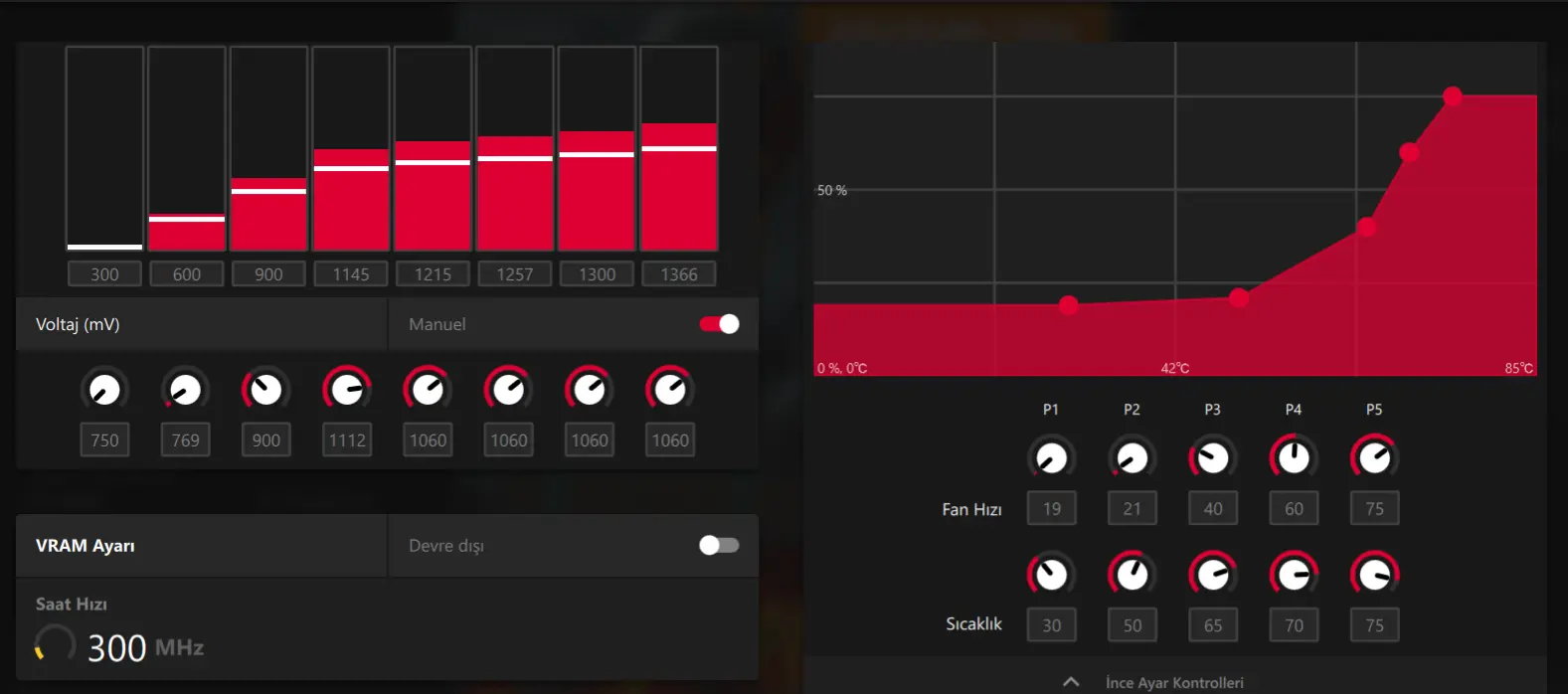
Task: Click the 1300 MHz frequency bar
Action: tap(597, 149)
